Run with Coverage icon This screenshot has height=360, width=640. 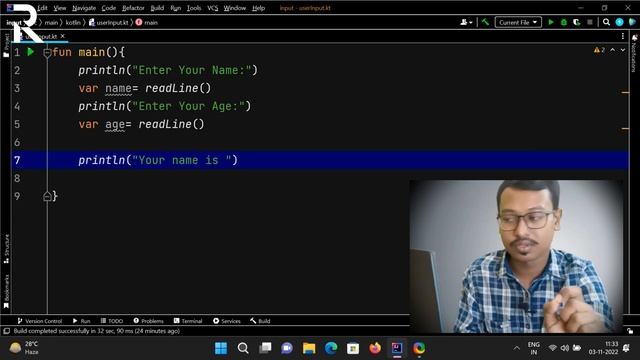coord(577,22)
